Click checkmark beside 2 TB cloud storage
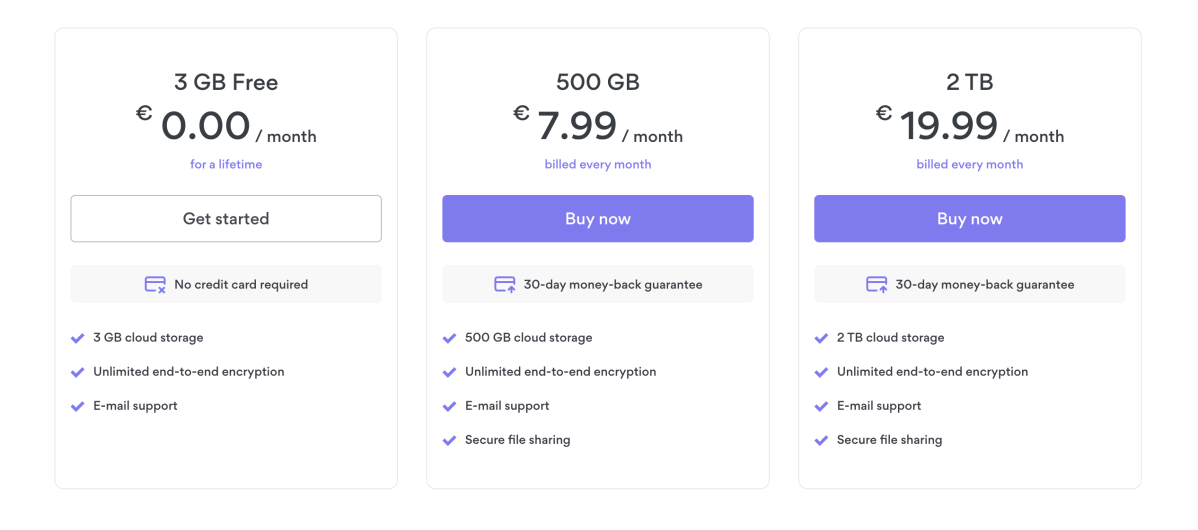 (x=822, y=338)
